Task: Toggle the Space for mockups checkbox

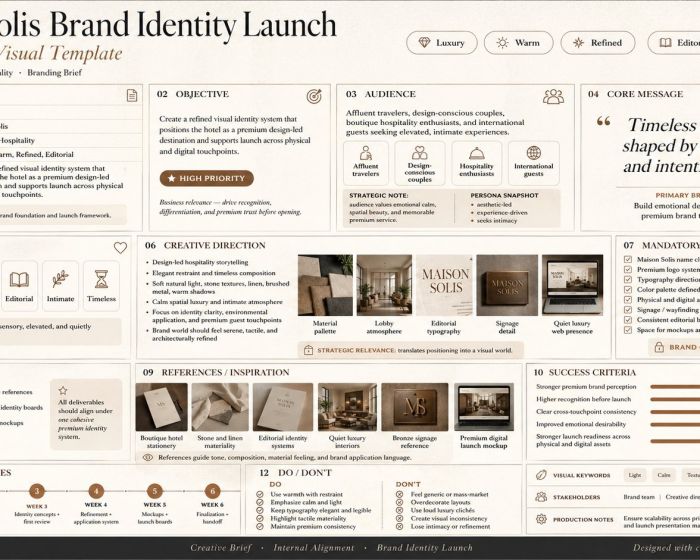Action: 628,330
